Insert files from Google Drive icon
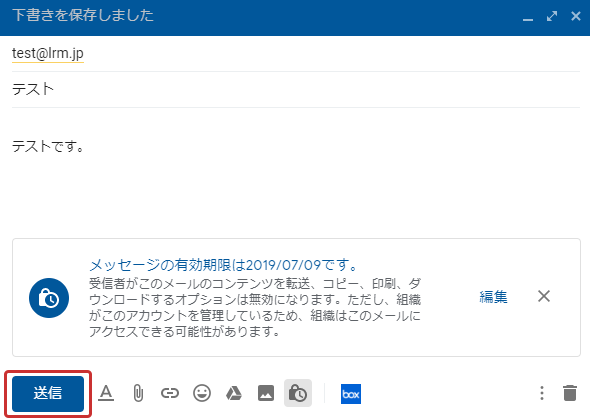The width and height of the screenshot is (590, 420). pyautogui.click(x=234, y=394)
